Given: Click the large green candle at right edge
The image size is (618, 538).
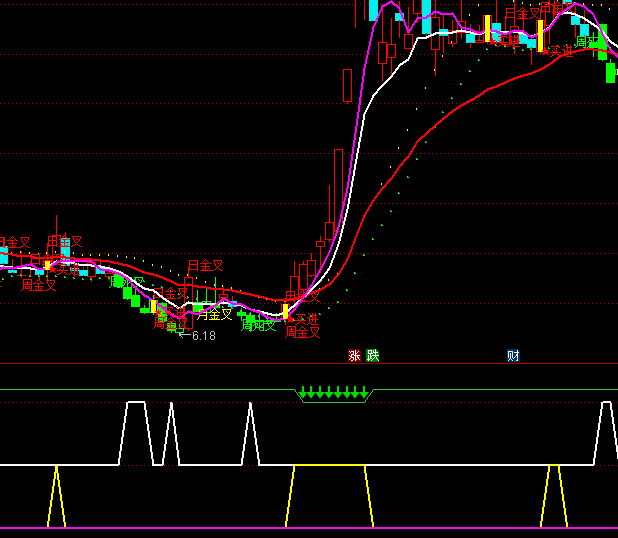Looking at the screenshot, I should [x=611, y=71].
